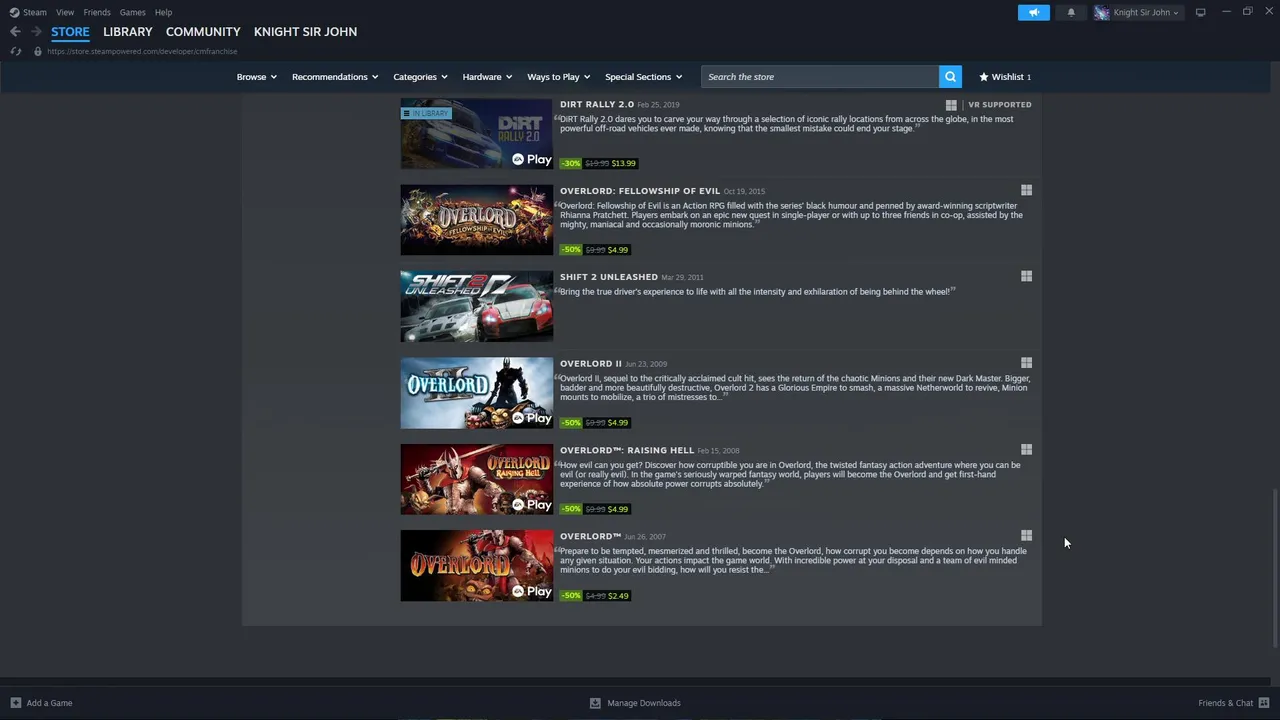Click the Windows icon on the DiRT Rally 2.0 row
This screenshot has width=1280, height=720.
[951, 105]
